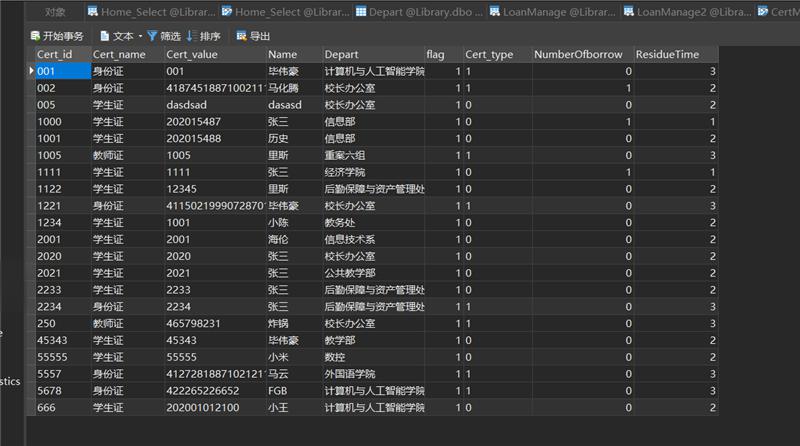Click the Name column header
The image size is (800, 446).
pyautogui.click(x=294, y=54)
